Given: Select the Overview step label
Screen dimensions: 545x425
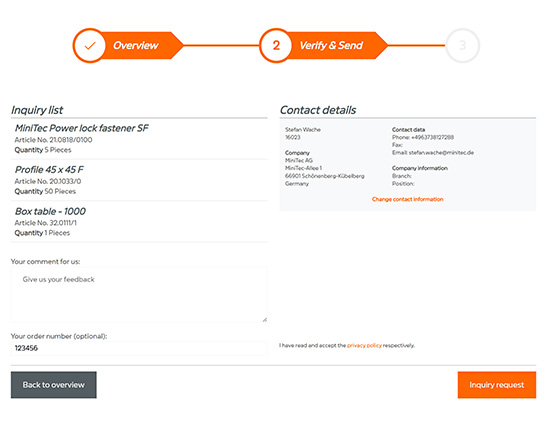Looking at the screenshot, I should [136, 46].
